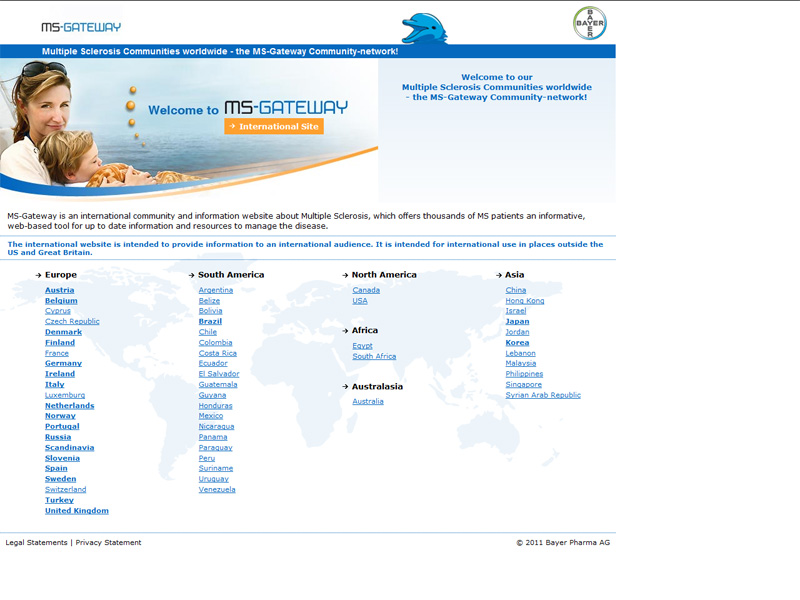Open the Netherlands link
The width and height of the screenshot is (800, 600).
[69, 406]
